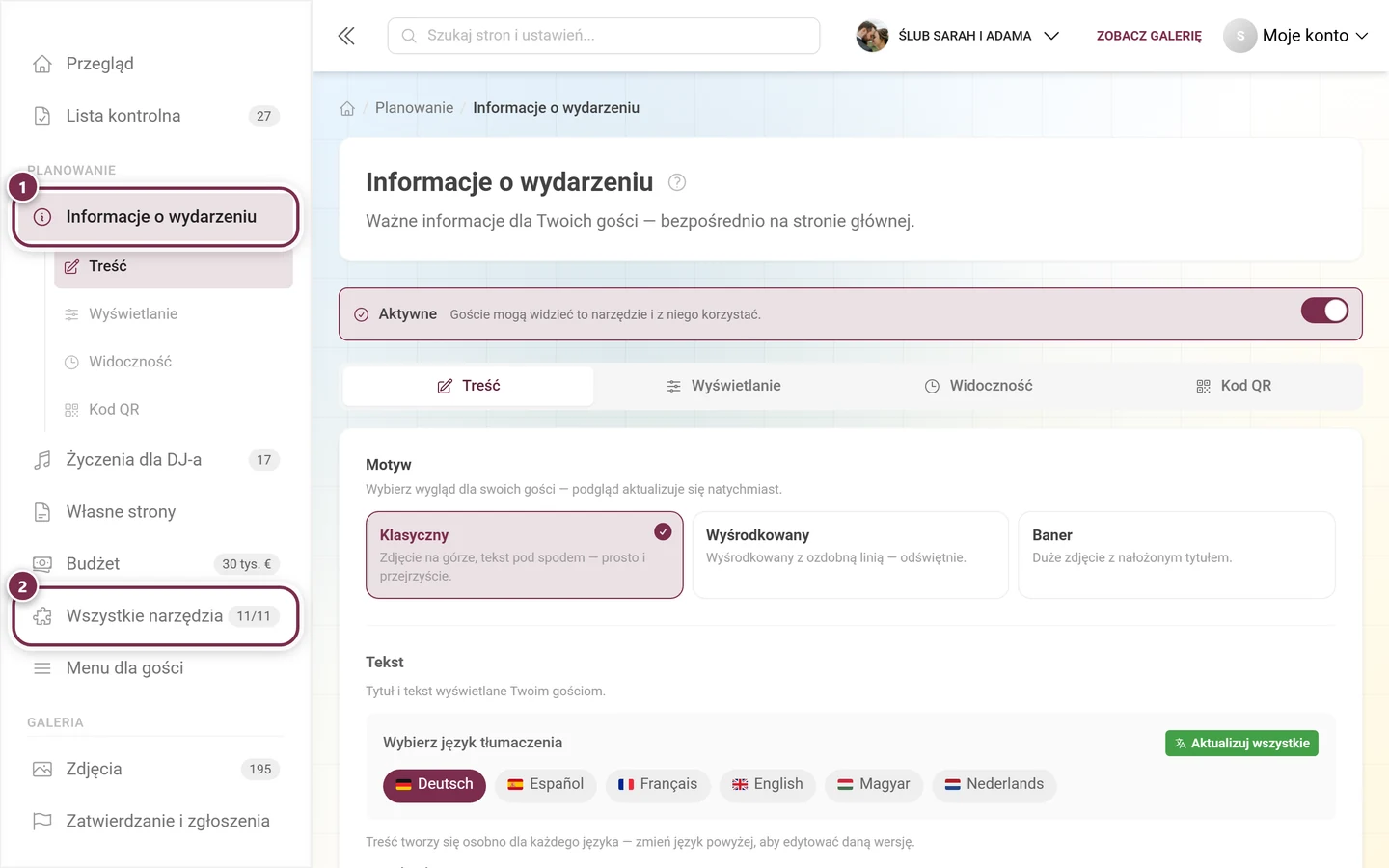Viewport: 1389px width, 868px height.
Task: Click the Zobacz galerię link
Action: (1149, 36)
